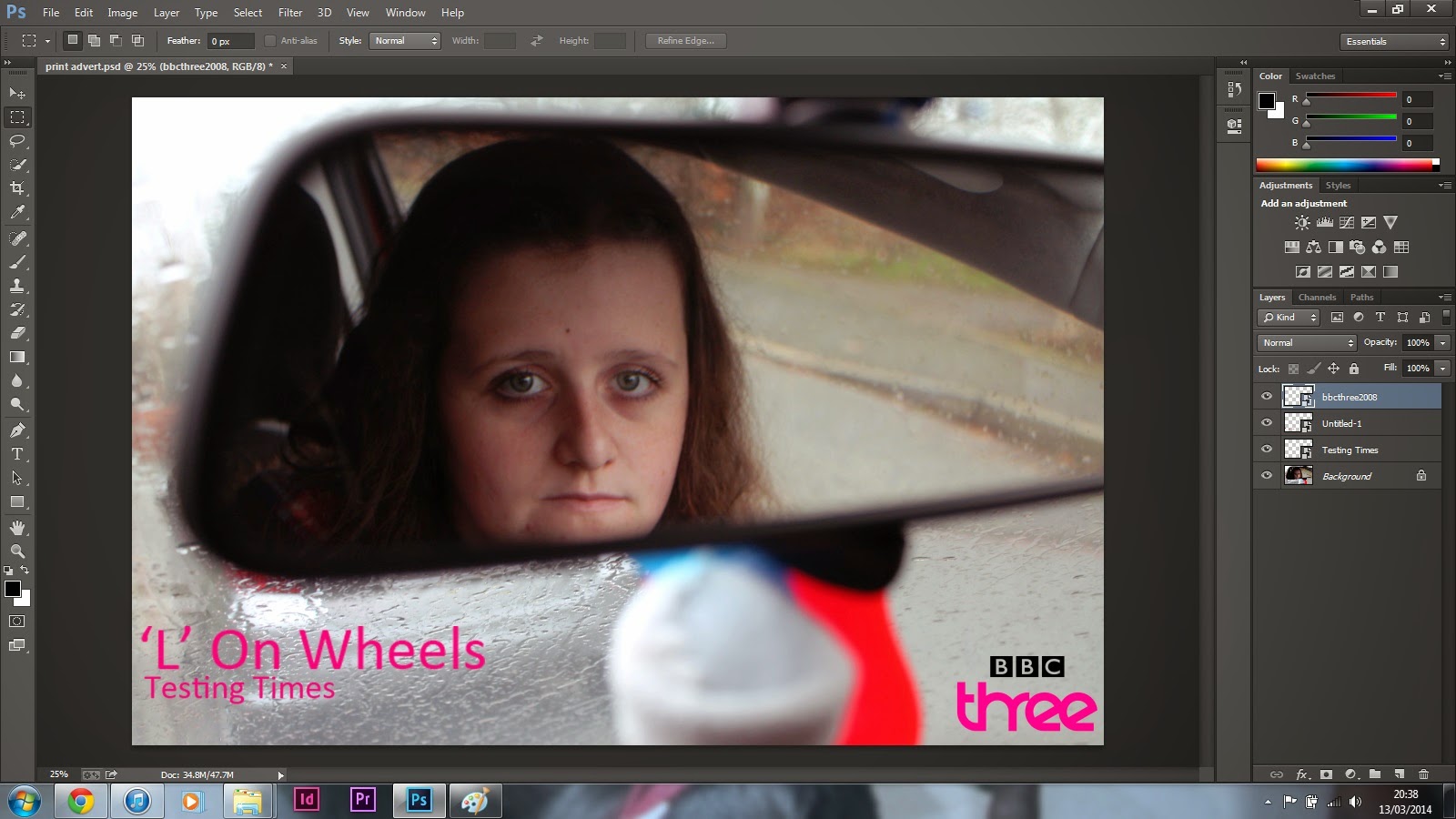Select the Eyedropper tool
The height and width of the screenshot is (819, 1456).
17,212
